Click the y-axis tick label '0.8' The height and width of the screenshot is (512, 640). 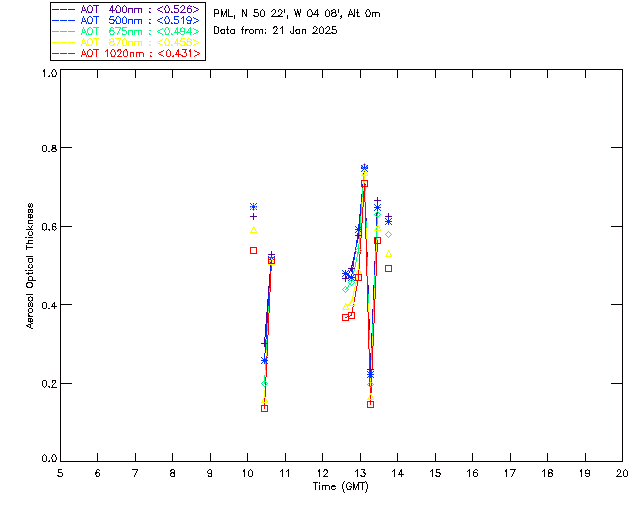pos(49,148)
